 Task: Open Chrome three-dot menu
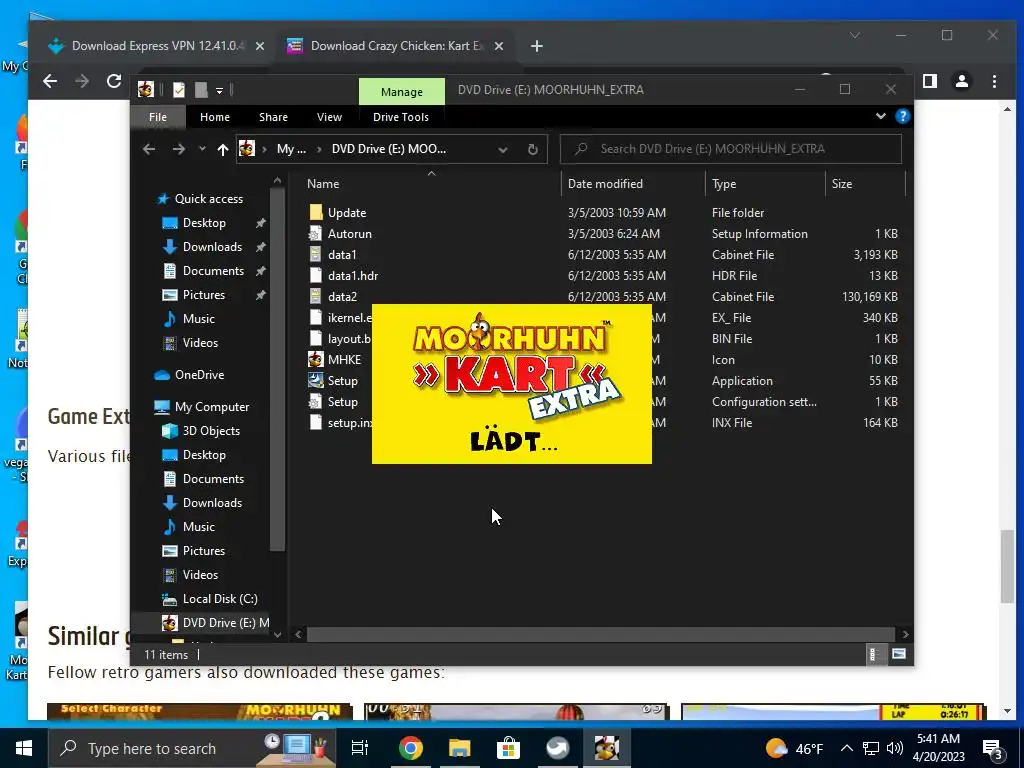(x=994, y=81)
